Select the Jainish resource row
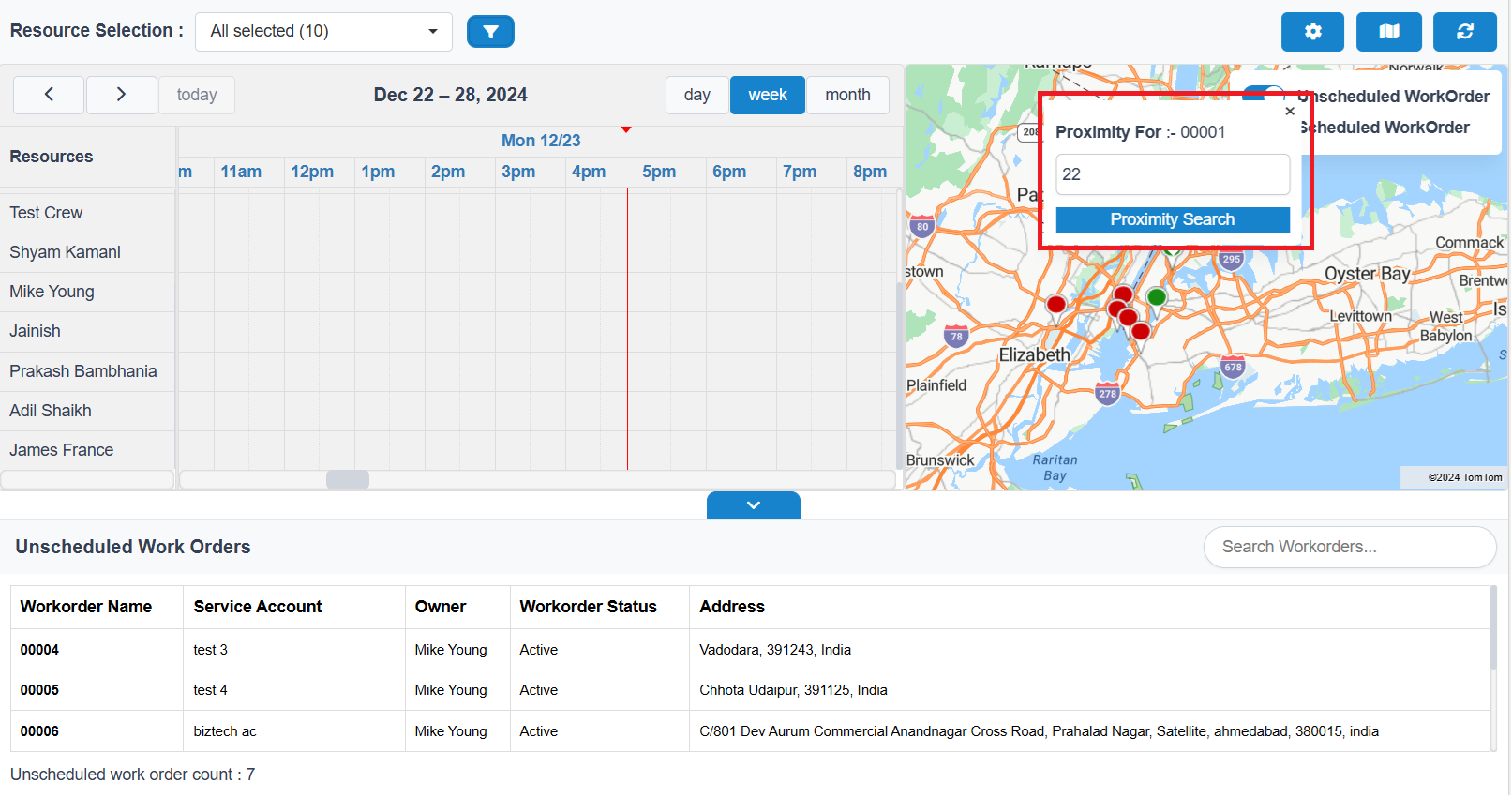The image size is (1512, 798). pyautogui.click(x=88, y=331)
